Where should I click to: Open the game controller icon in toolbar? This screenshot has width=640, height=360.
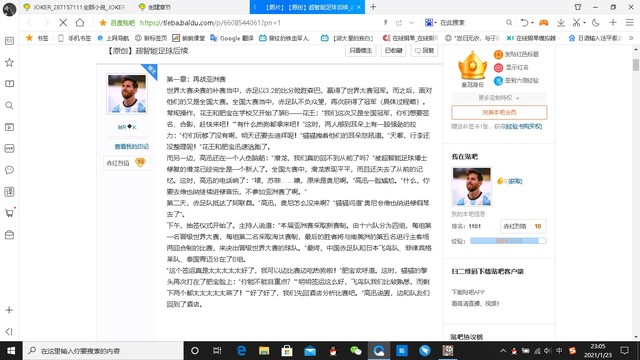(543, 23)
